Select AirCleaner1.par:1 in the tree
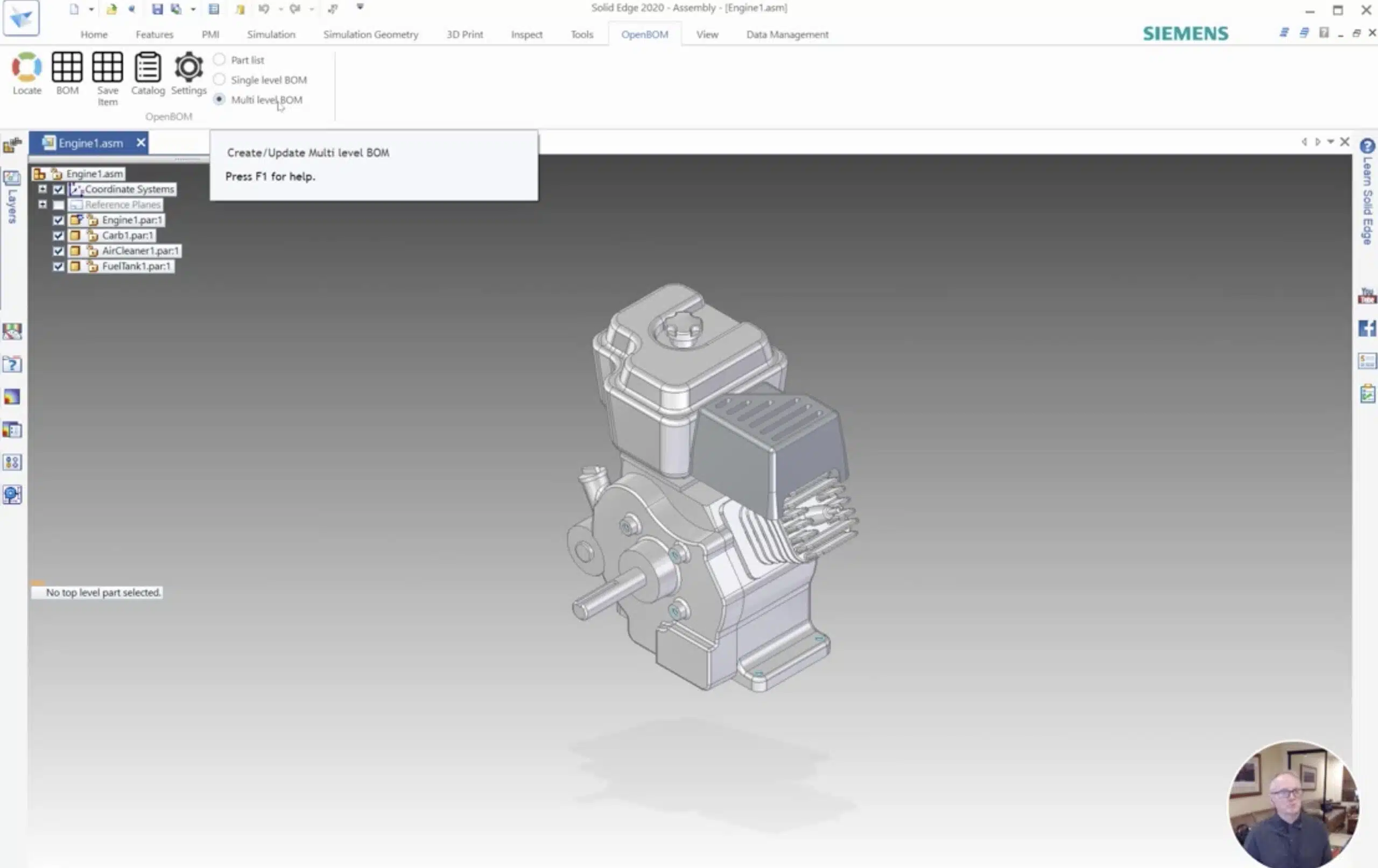 click(140, 251)
